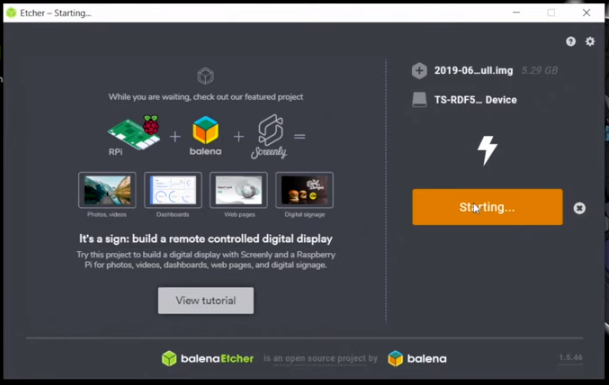Screen dimensions: 609x385
Task: Click the 5.29 GB image size text
Action: click(x=539, y=71)
